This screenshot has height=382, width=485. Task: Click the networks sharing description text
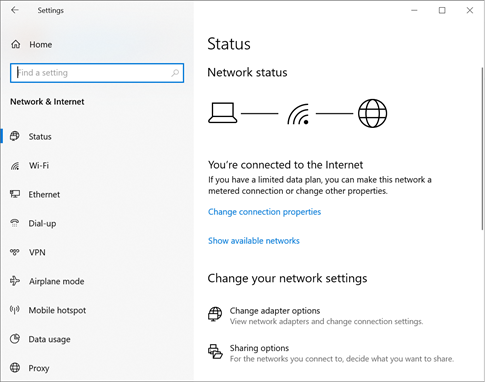click(x=342, y=359)
